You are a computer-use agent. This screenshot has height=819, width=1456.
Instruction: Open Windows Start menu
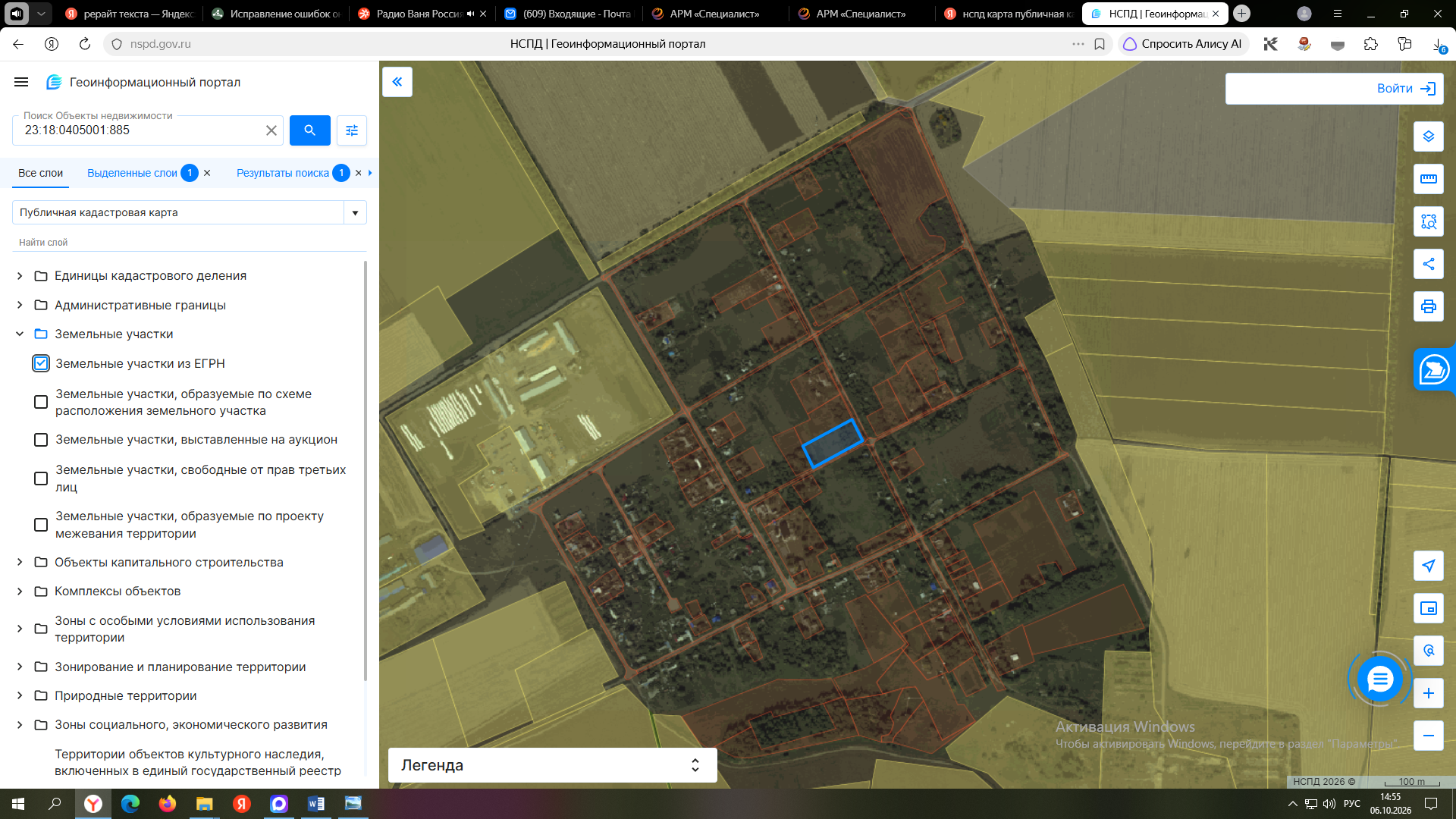coord(18,804)
